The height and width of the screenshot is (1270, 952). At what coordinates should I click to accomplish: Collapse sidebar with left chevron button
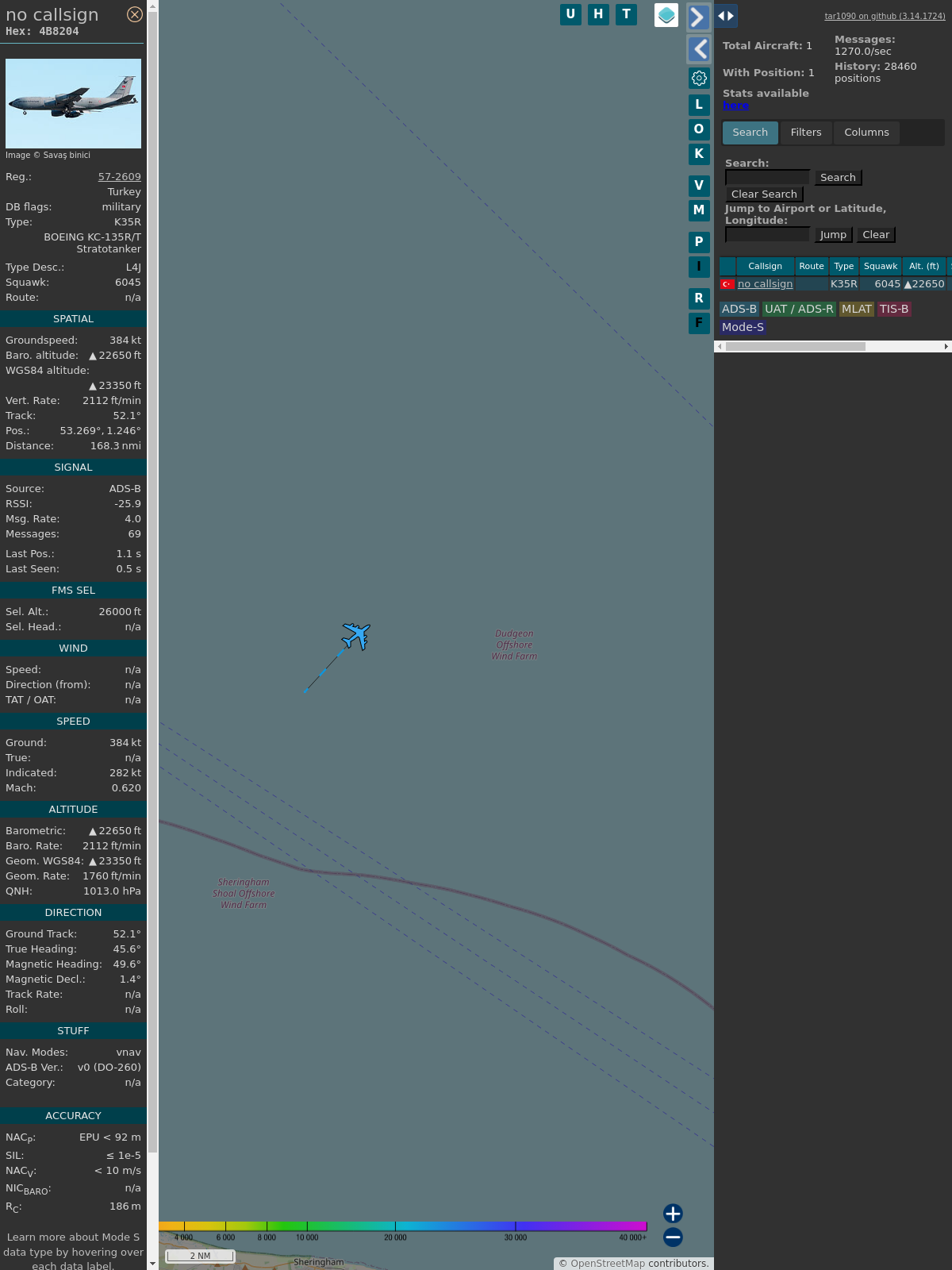click(x=699, y=49)
